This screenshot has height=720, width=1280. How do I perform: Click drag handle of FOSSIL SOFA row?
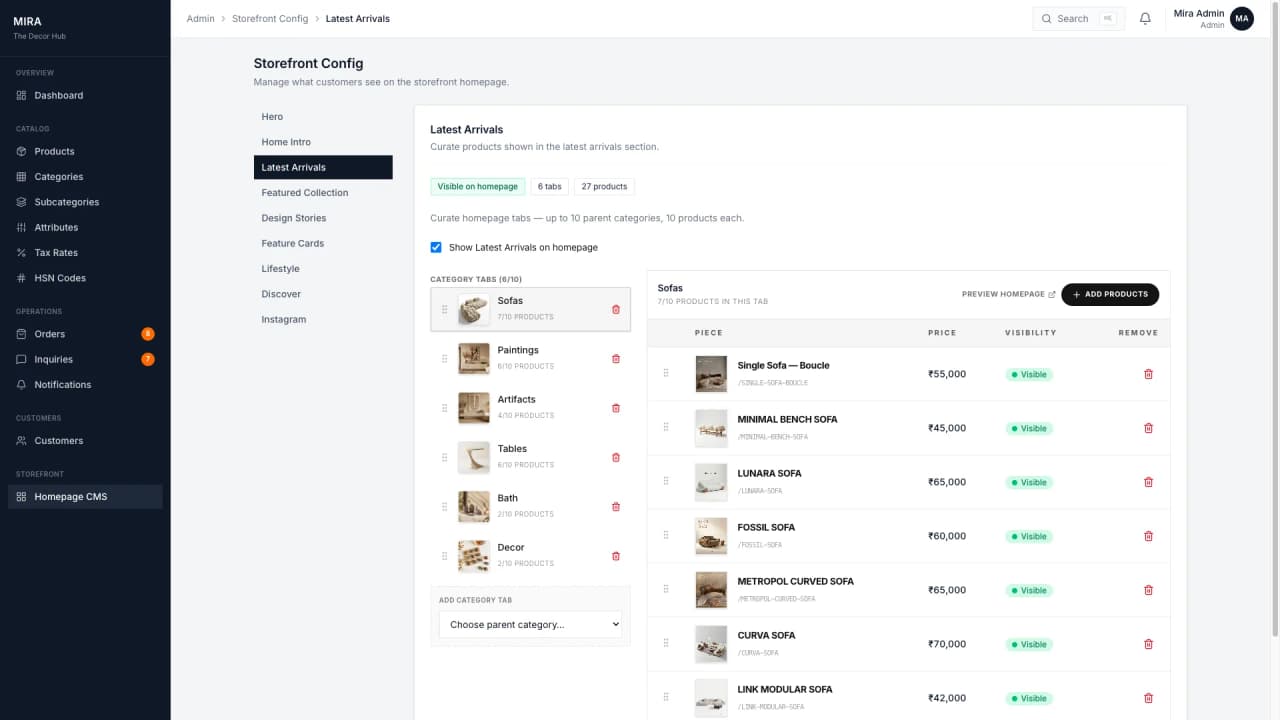click(666, 535)
